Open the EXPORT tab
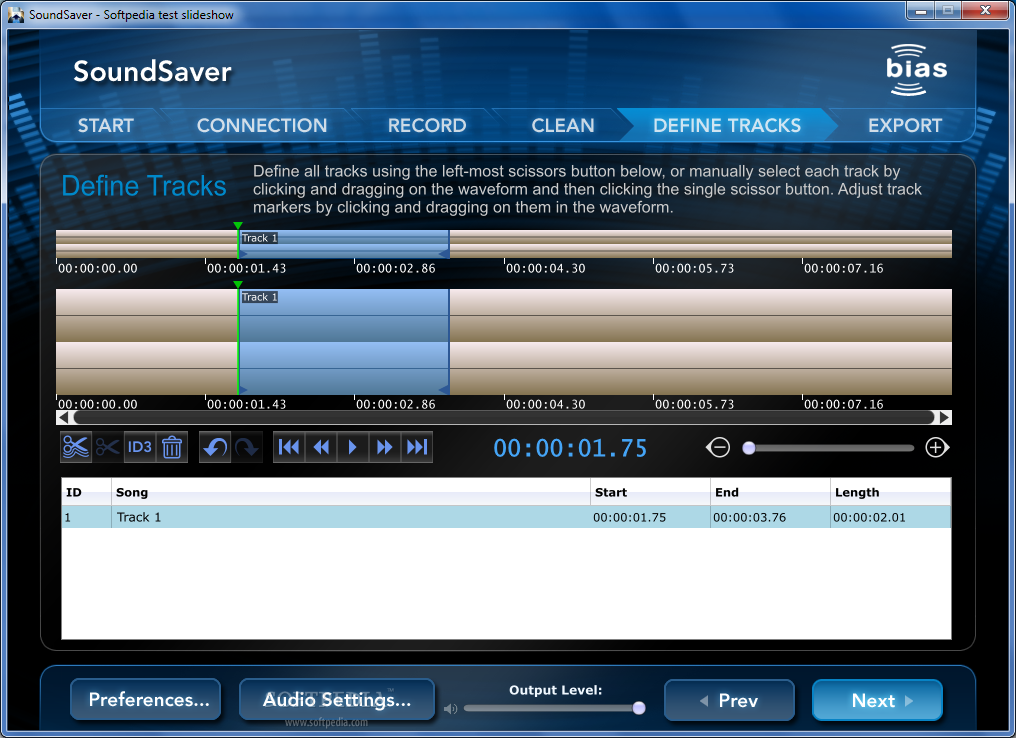1016x738 pixels. click(905, 125)
